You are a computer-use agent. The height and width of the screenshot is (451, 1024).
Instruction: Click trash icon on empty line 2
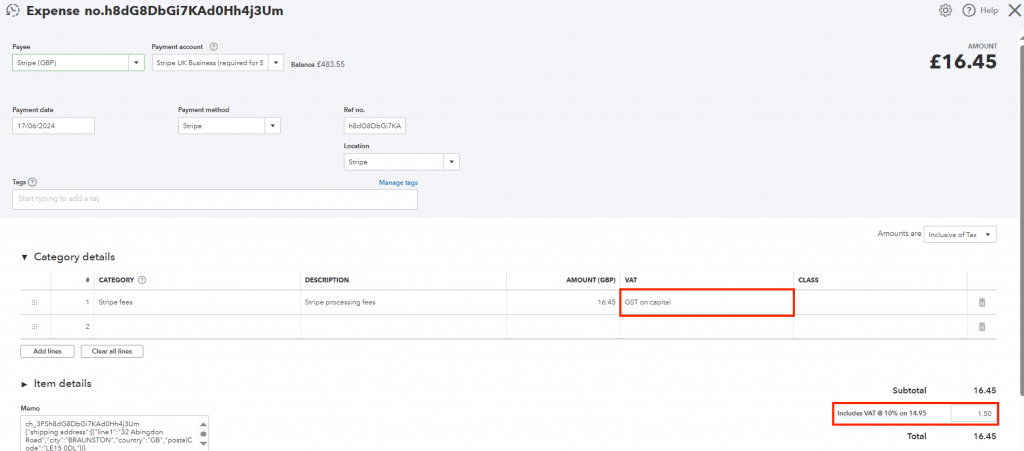(981, 326)
